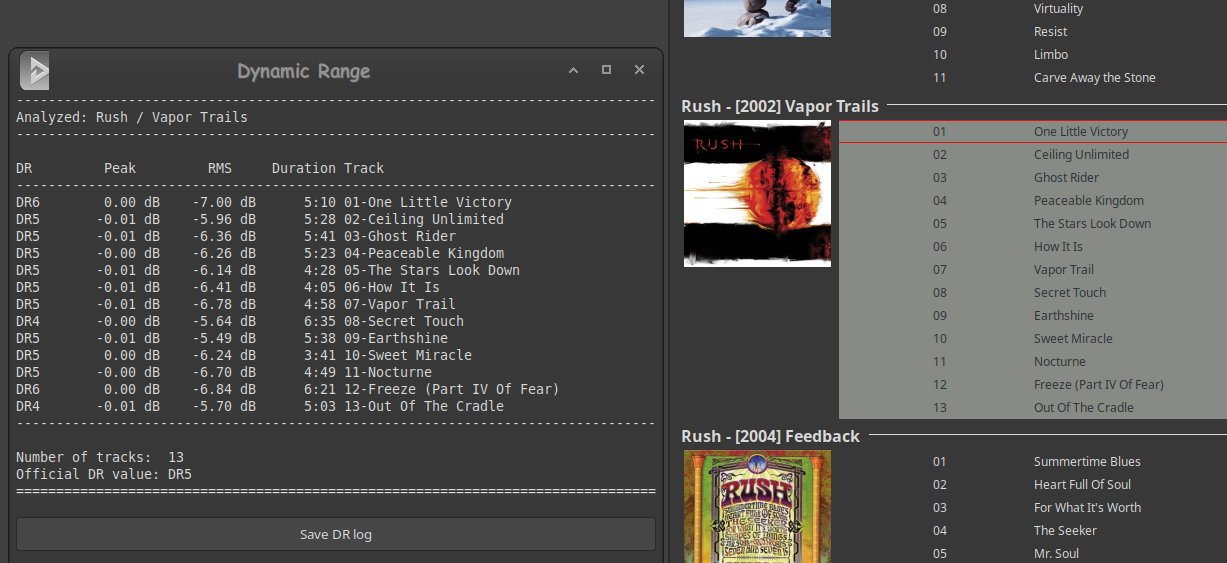This screenshot has width=1227, height=563.
Task: Select track One Little Victory in playlist
Action: pos(1033,131)
